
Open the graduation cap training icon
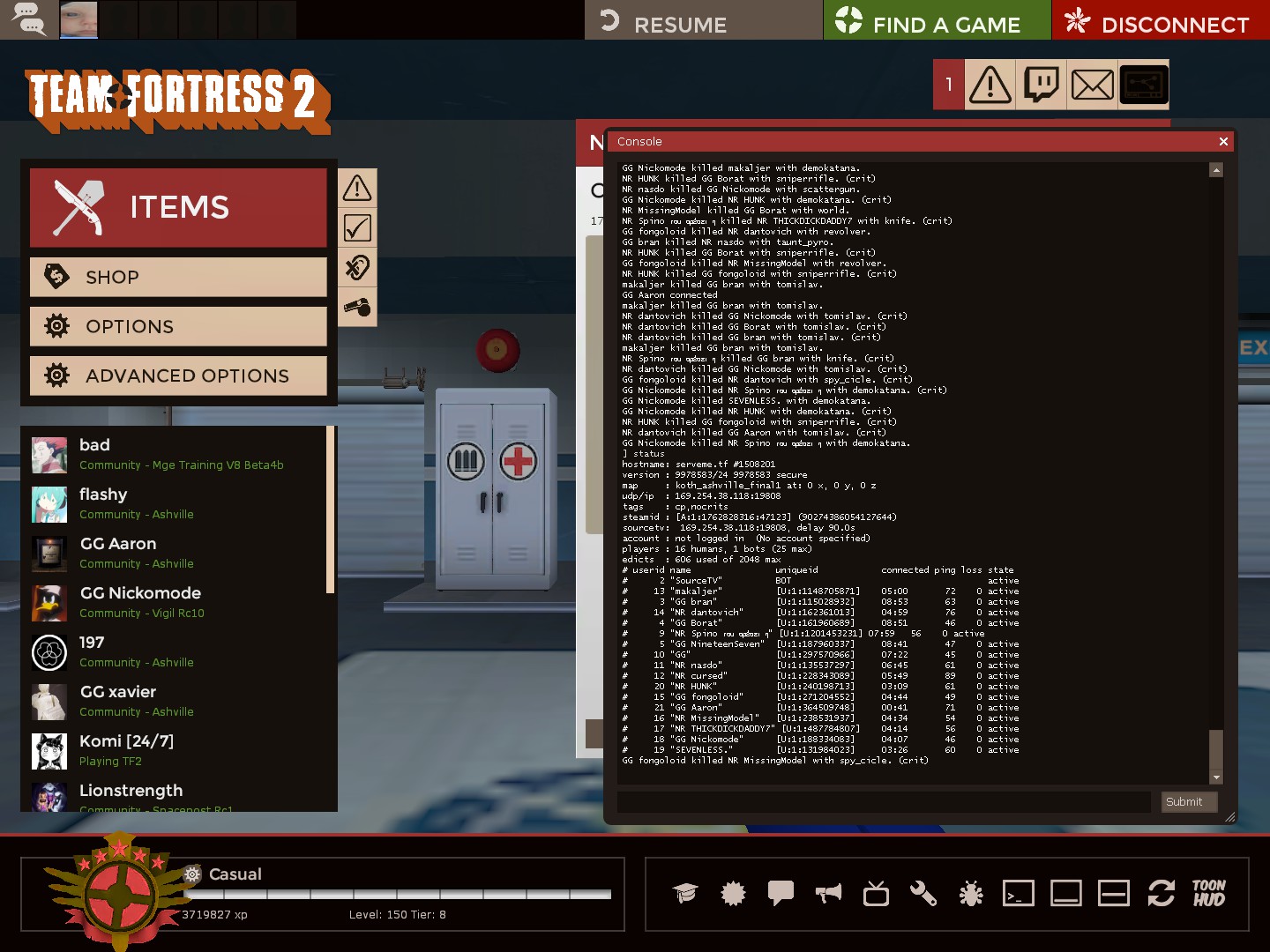point(685,894)
